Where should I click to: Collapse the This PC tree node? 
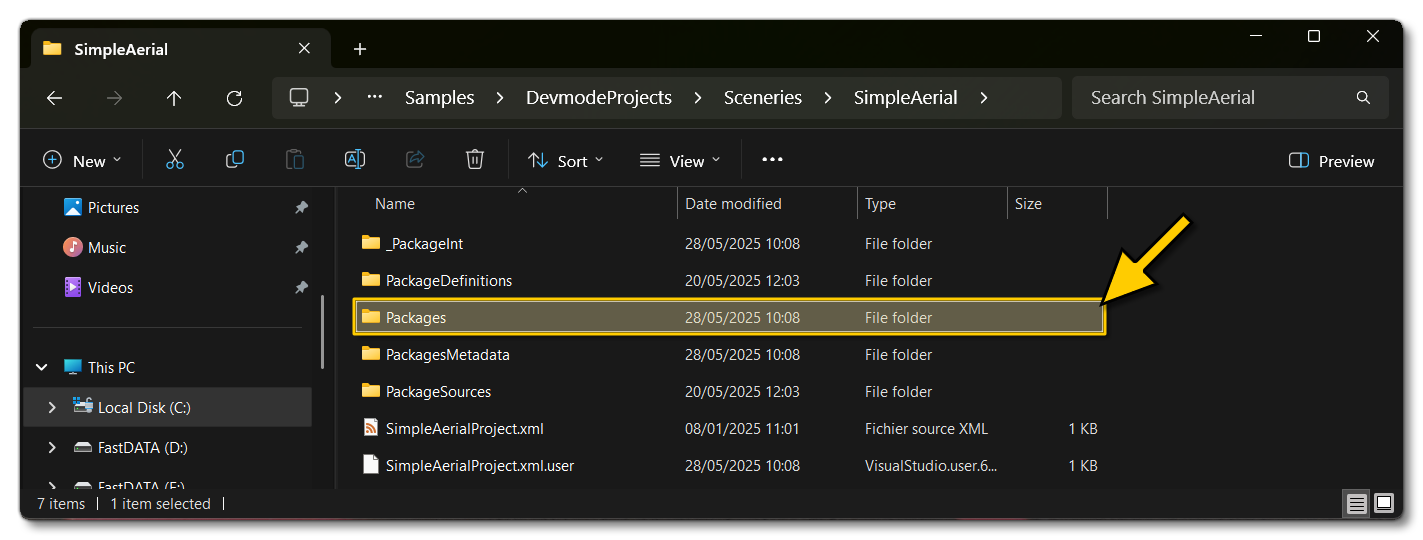pos(42,368)
